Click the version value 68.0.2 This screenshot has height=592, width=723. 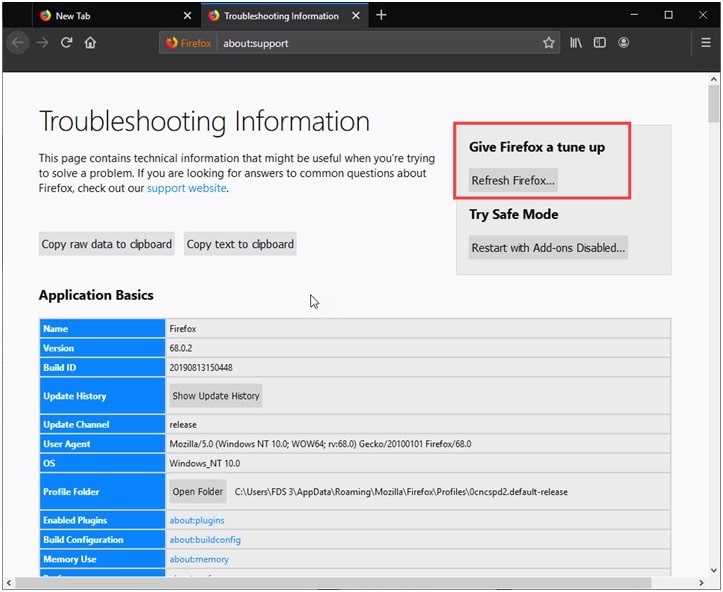180,348
